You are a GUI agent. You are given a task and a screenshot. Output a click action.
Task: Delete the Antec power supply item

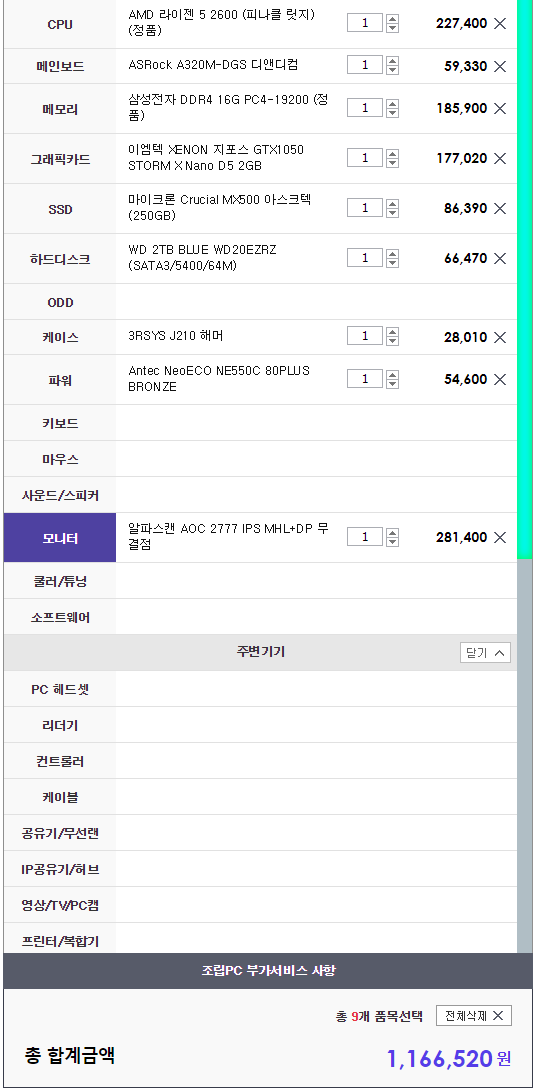tap(500, 380)
